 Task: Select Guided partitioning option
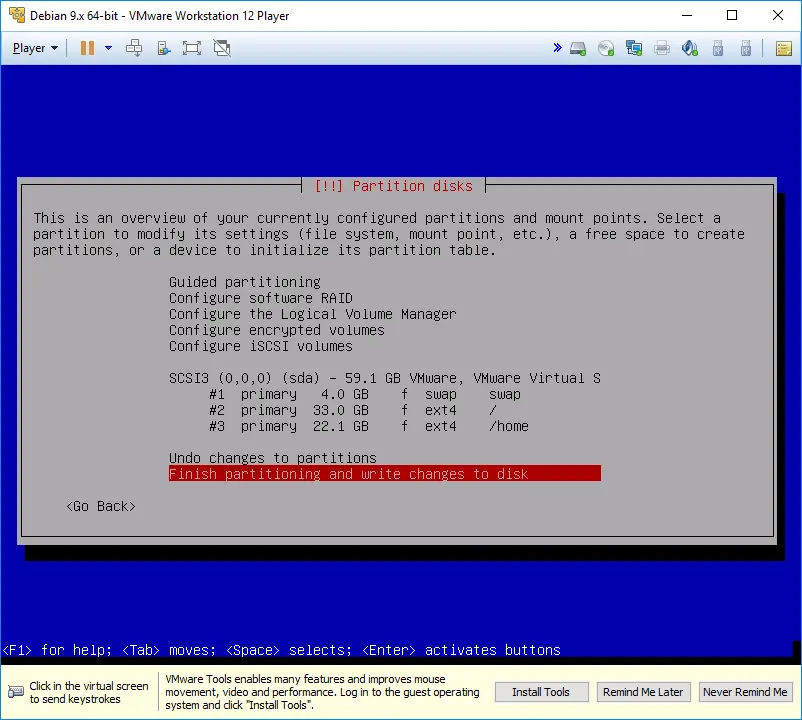pos(245,282)
